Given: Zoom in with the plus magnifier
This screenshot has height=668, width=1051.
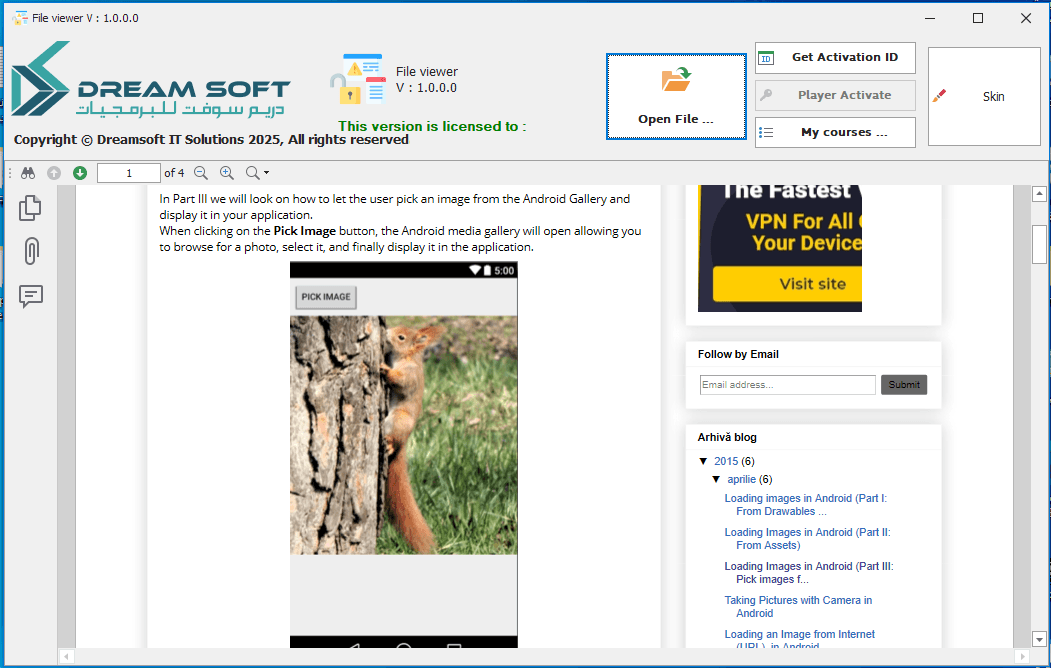Looking at the screenshot, I should click(x=227, y=173).
